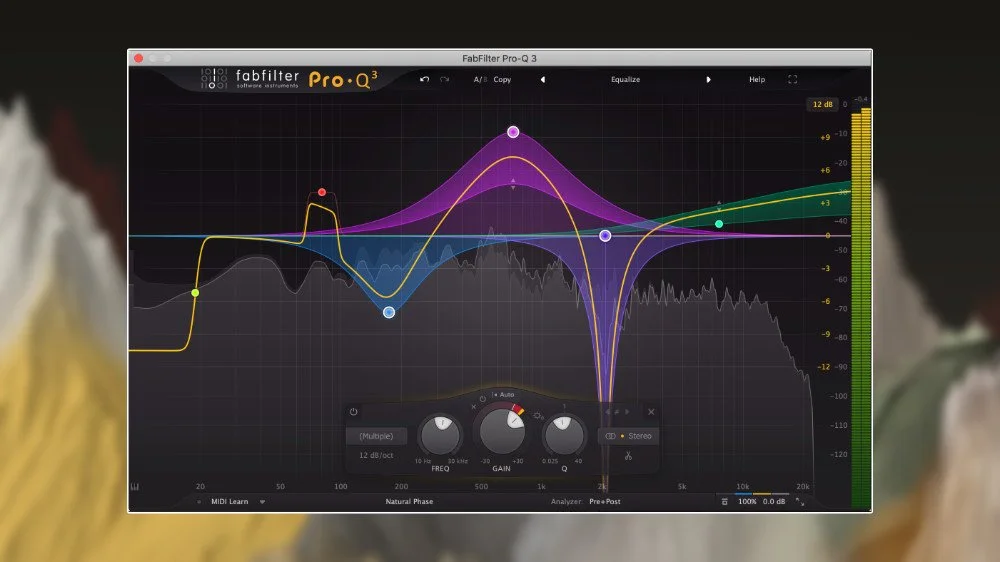This screenshot has height=562, width=1000.
Task: Click the redo arrow icon
Action: pyautogui.click(x=445, y=79)
